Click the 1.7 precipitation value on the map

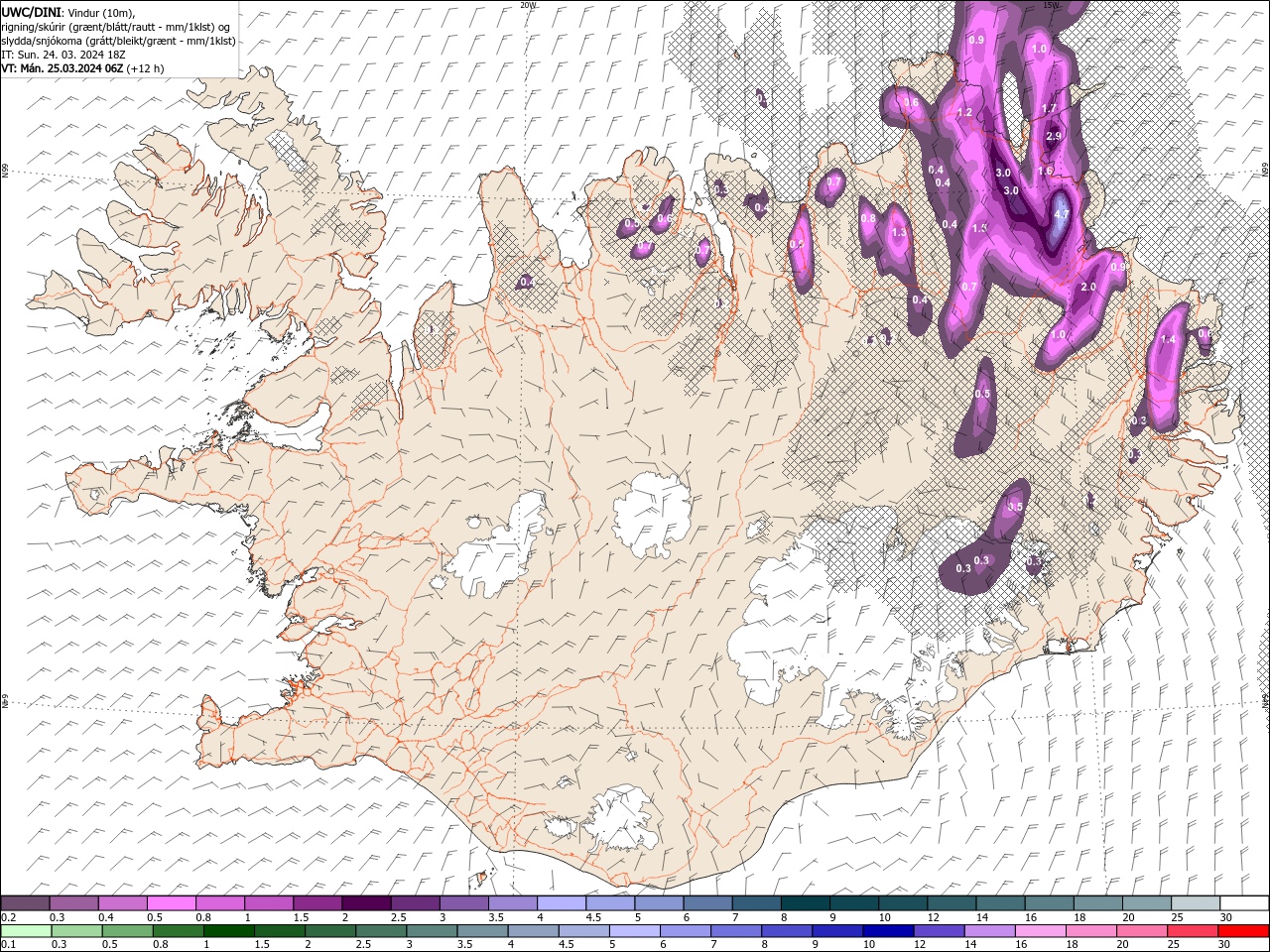[x=1049, y=108]
